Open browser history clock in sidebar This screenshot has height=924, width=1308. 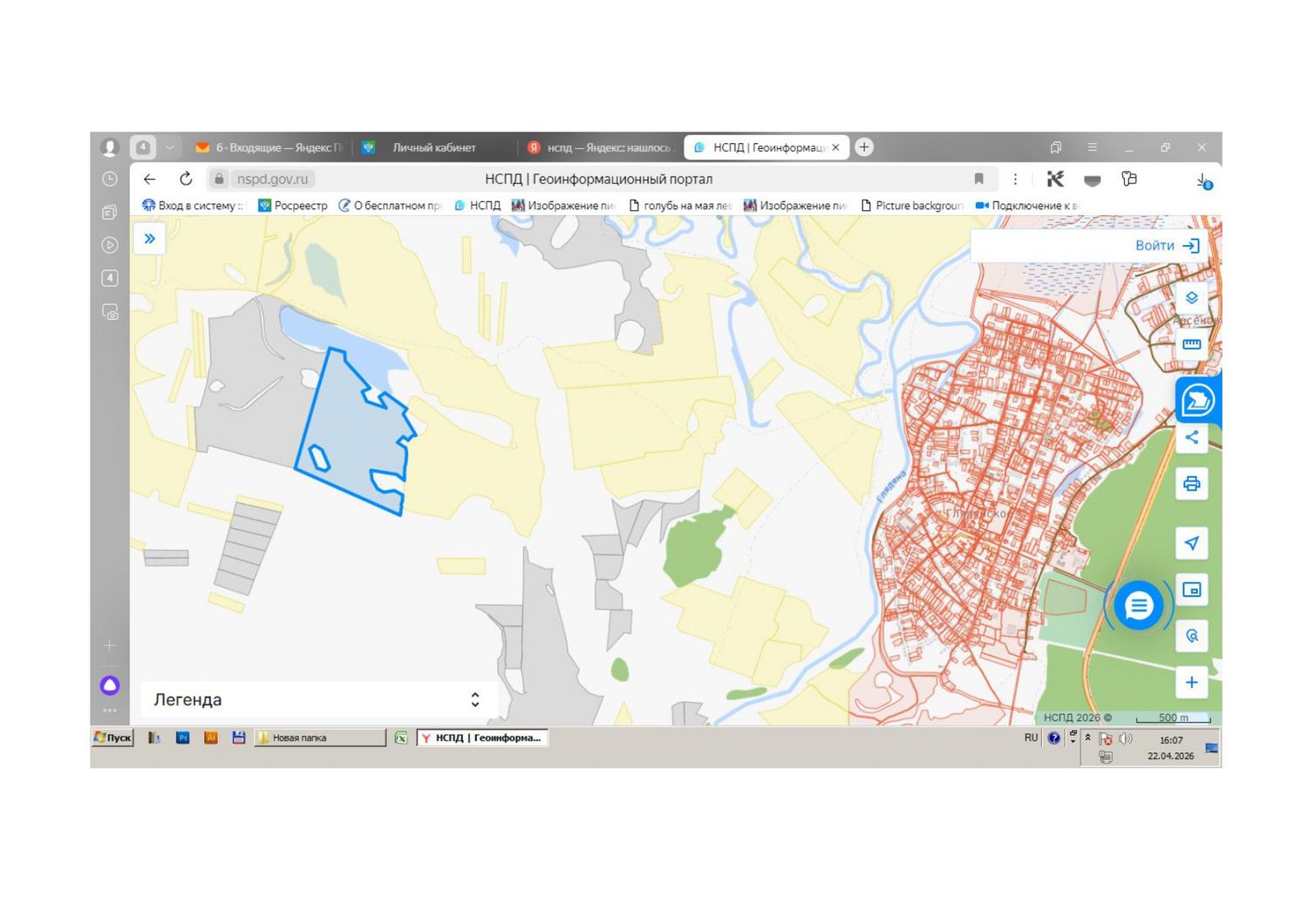tap(110, 179)
